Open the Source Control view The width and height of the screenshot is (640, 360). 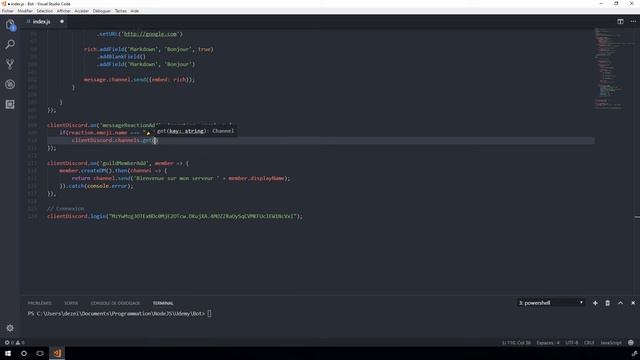(x=10, y=64)
